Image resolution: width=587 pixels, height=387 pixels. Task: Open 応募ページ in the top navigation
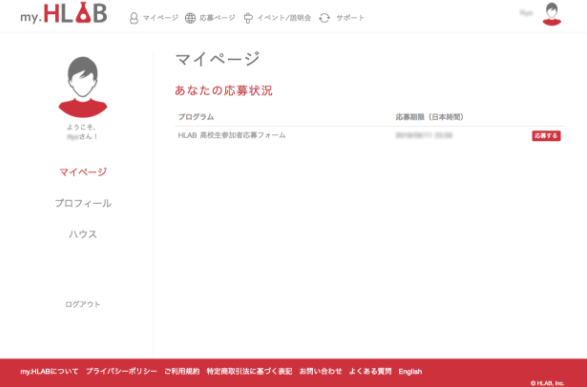coord(217,18)
